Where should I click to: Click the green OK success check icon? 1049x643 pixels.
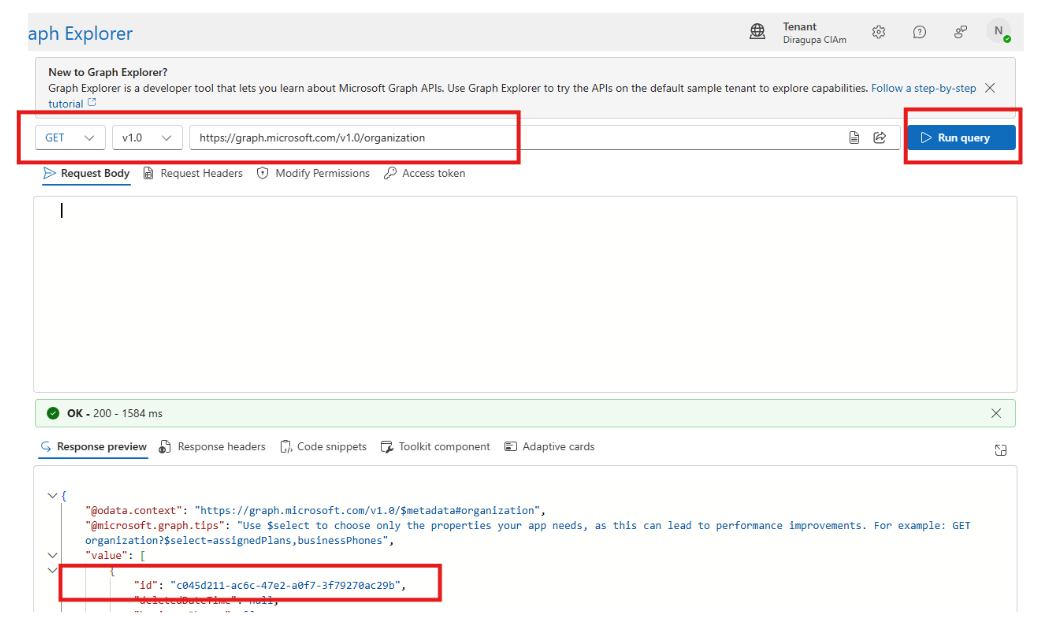(53, 414)
